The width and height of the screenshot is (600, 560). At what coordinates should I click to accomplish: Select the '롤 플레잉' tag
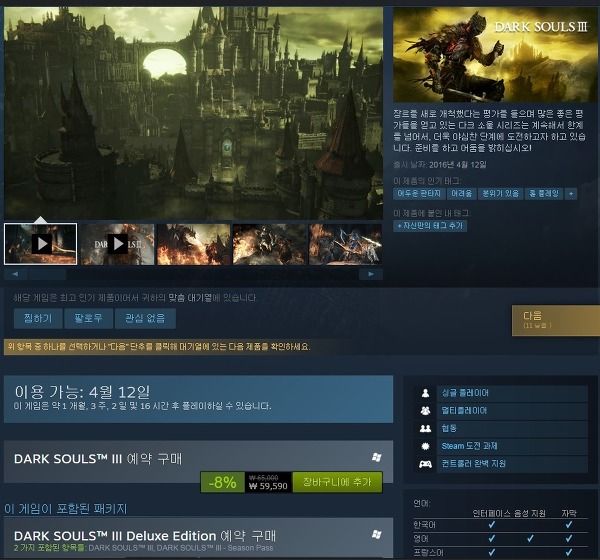(x=543, y=194)
